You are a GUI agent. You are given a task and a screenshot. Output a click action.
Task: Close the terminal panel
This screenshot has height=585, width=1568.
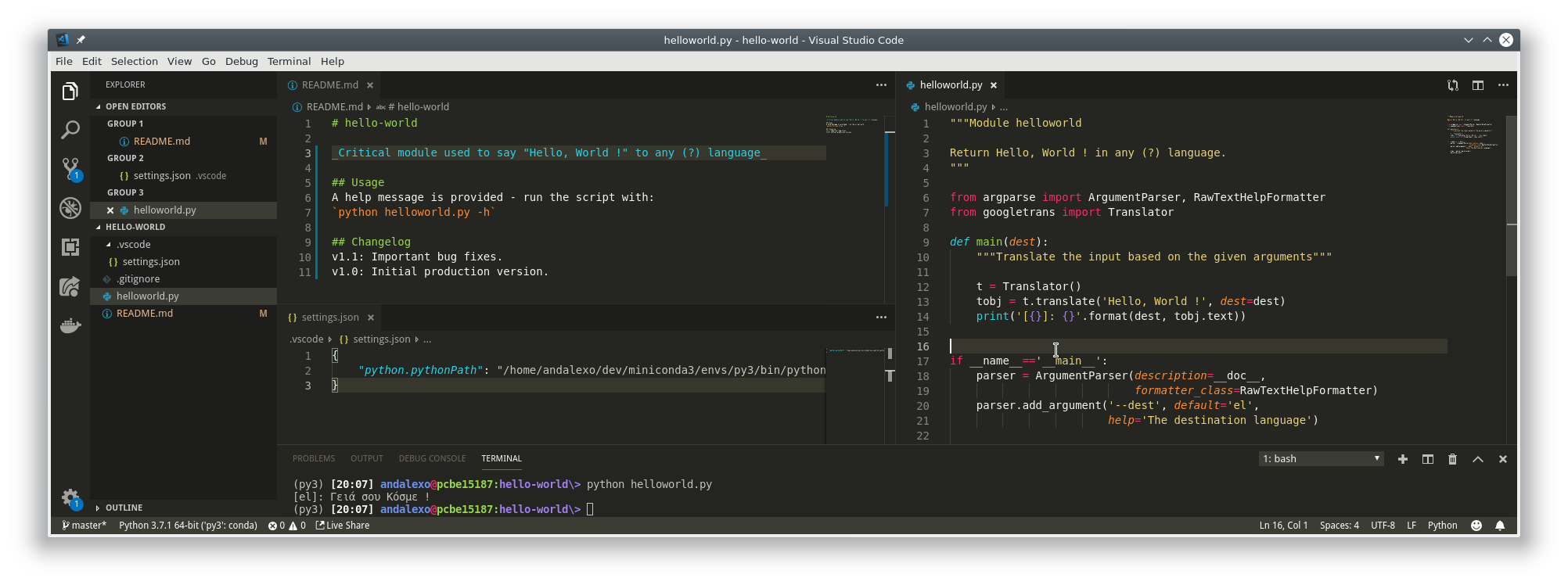point(1503,459)
